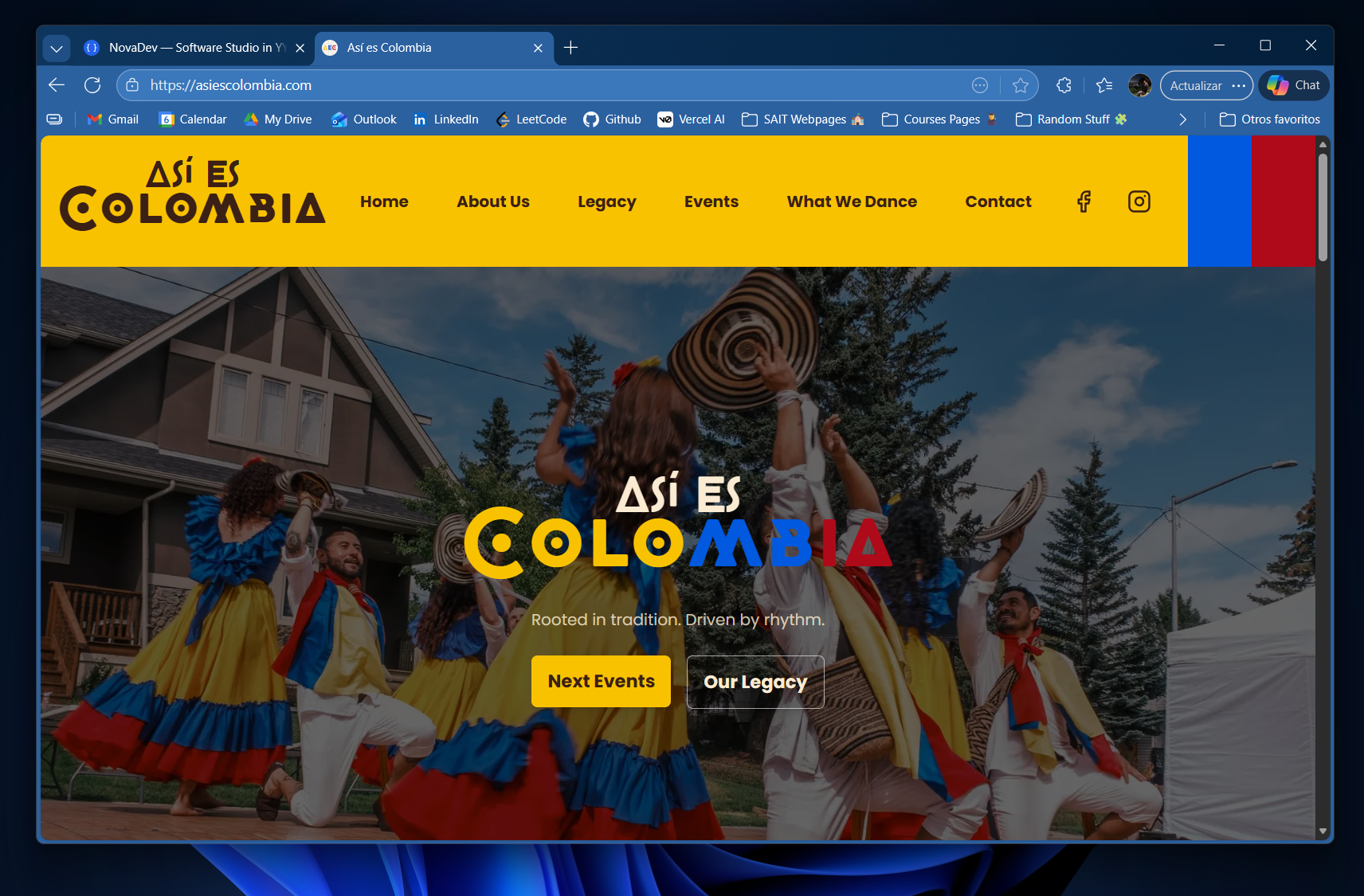Click the LinkedIn bookmark
This screenshot has width=1364, height=896.
[x=445, y=119]
